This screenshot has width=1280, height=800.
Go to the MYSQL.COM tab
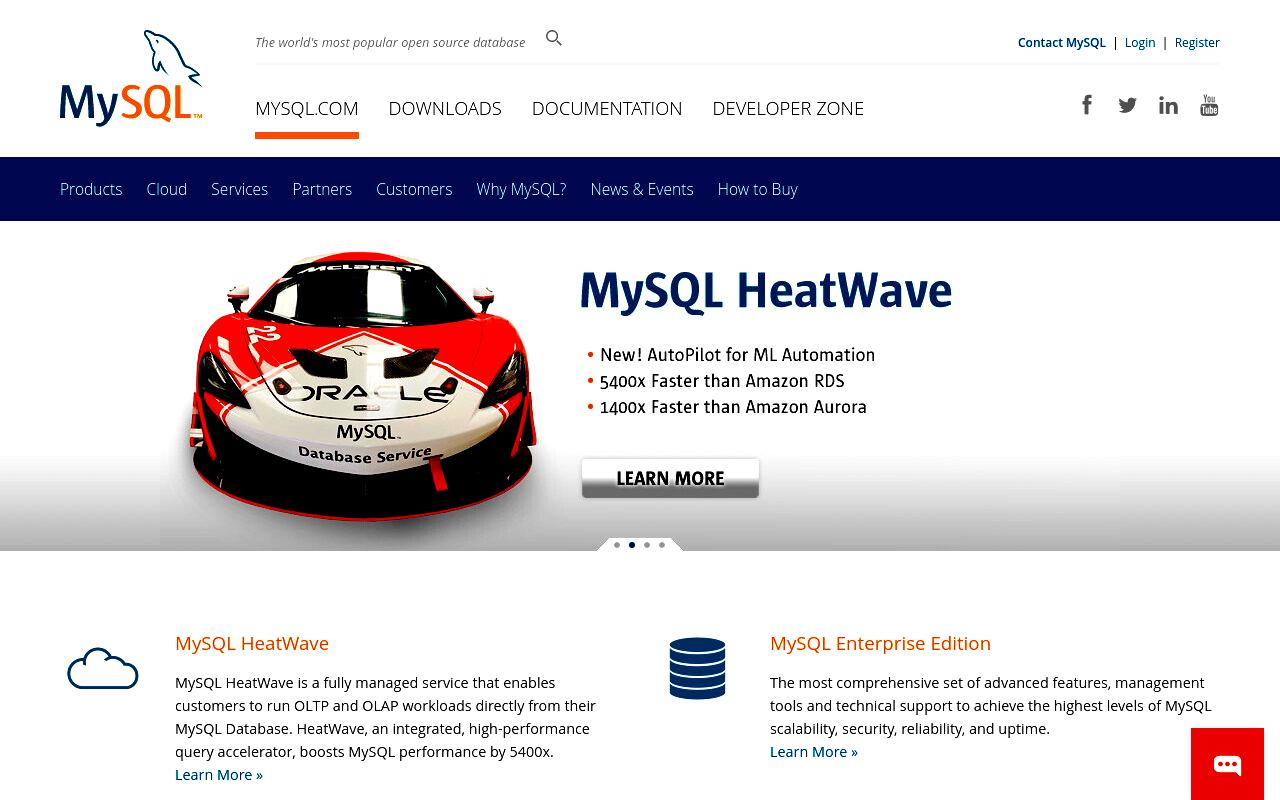307,108
